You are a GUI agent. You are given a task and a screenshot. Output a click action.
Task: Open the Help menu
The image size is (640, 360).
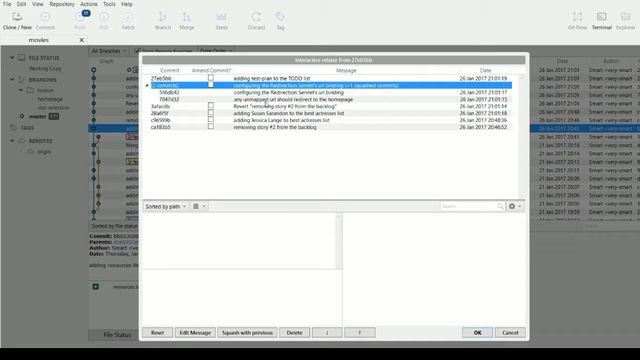pos(127,4)
